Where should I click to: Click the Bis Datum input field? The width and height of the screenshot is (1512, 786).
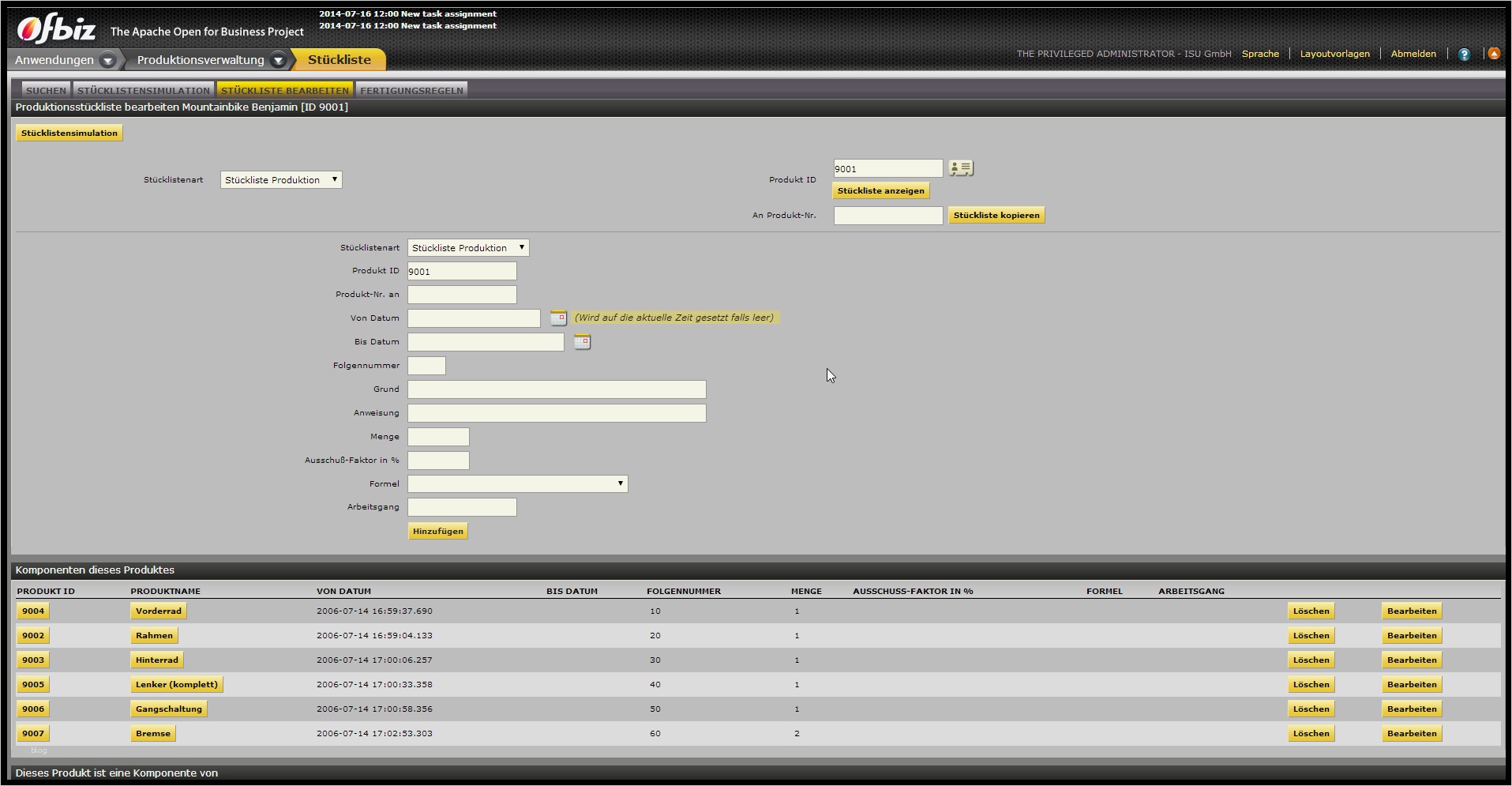[x=486, y=342]
